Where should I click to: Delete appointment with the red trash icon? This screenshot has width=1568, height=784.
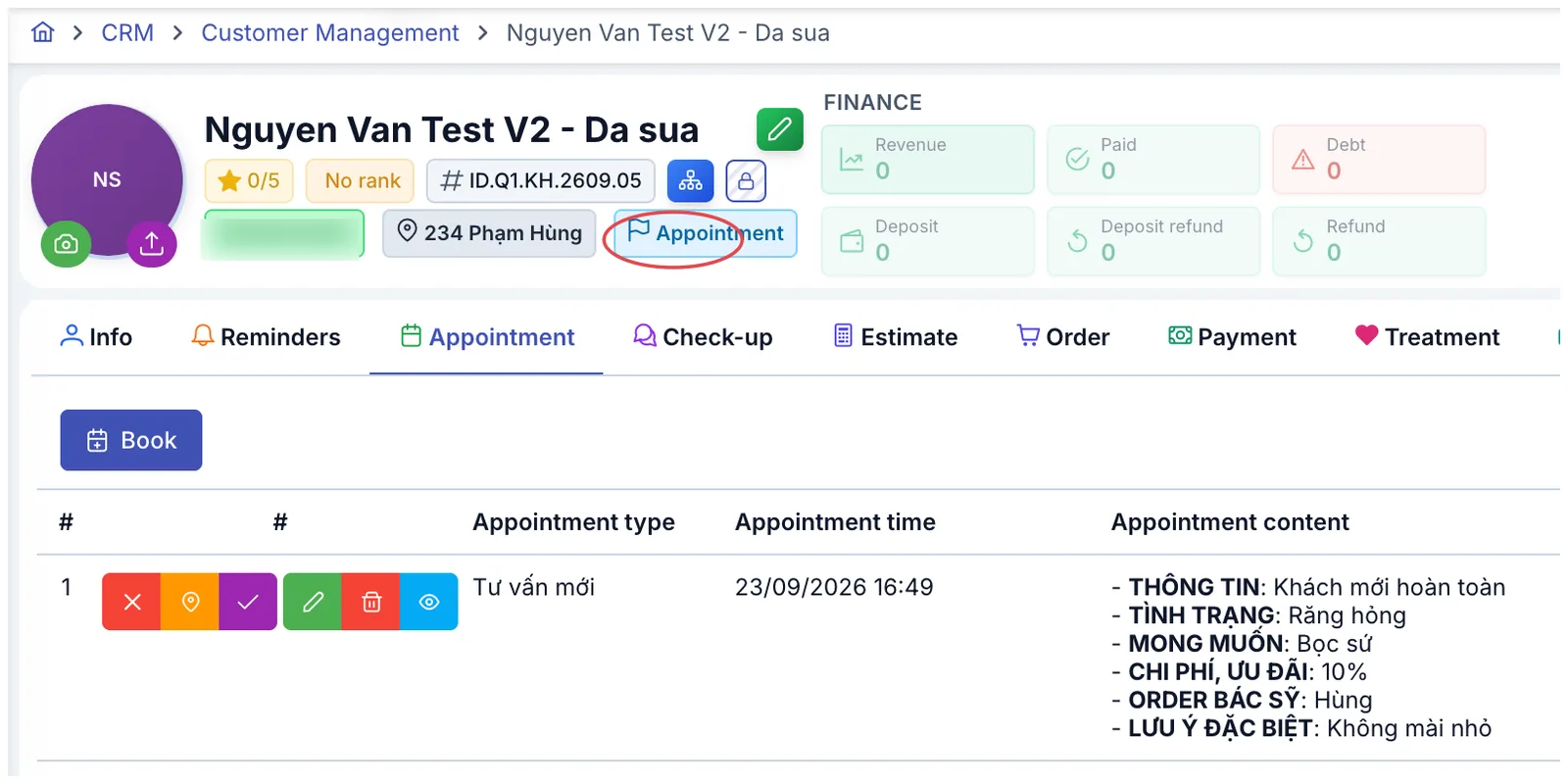(371, 602)
